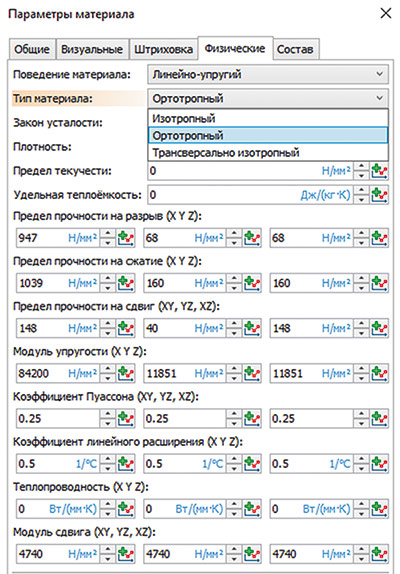Open graph icon for specific heat (Удельная теплоёмкость)

(x=379, y=195)
